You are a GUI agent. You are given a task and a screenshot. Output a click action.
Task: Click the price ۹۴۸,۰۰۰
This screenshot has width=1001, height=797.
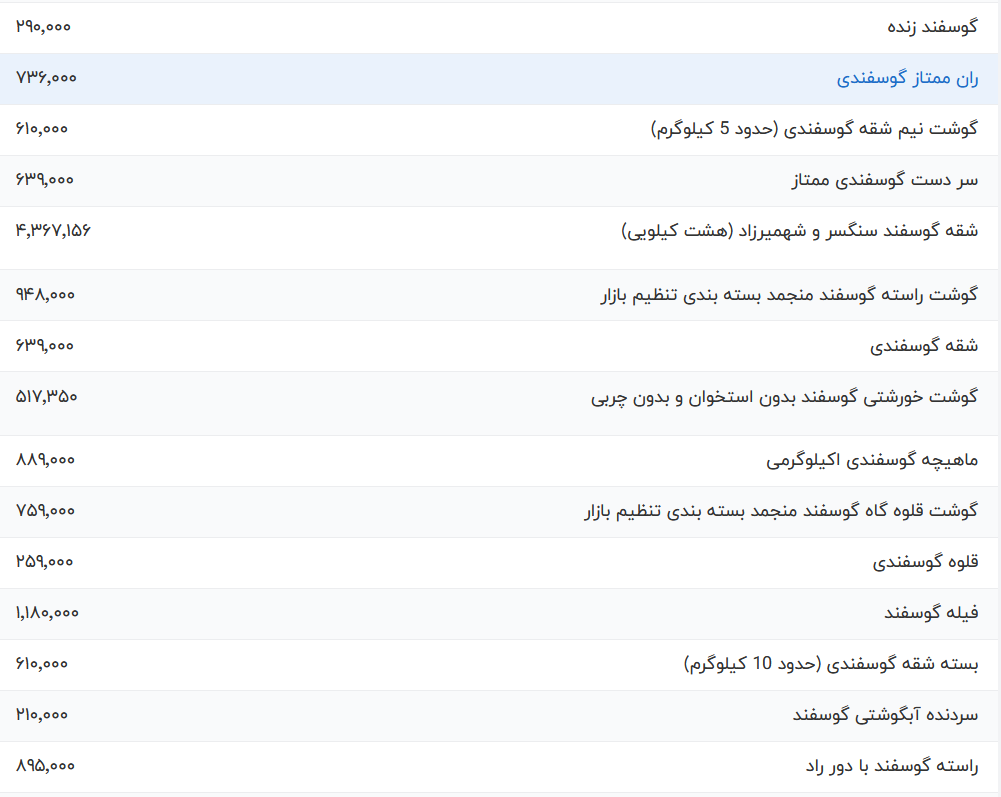(x=45, y=295)
